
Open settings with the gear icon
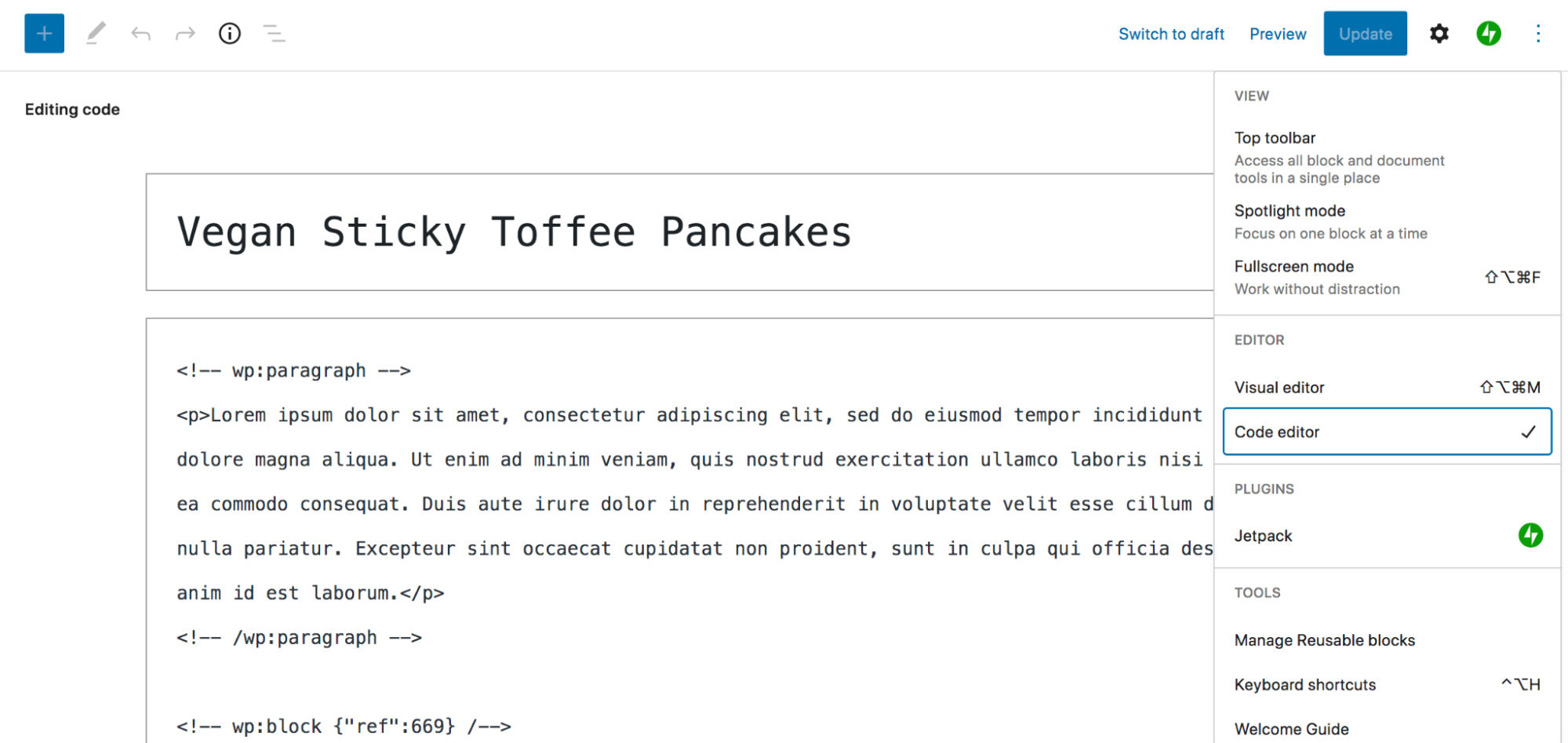pos(1439,34)
